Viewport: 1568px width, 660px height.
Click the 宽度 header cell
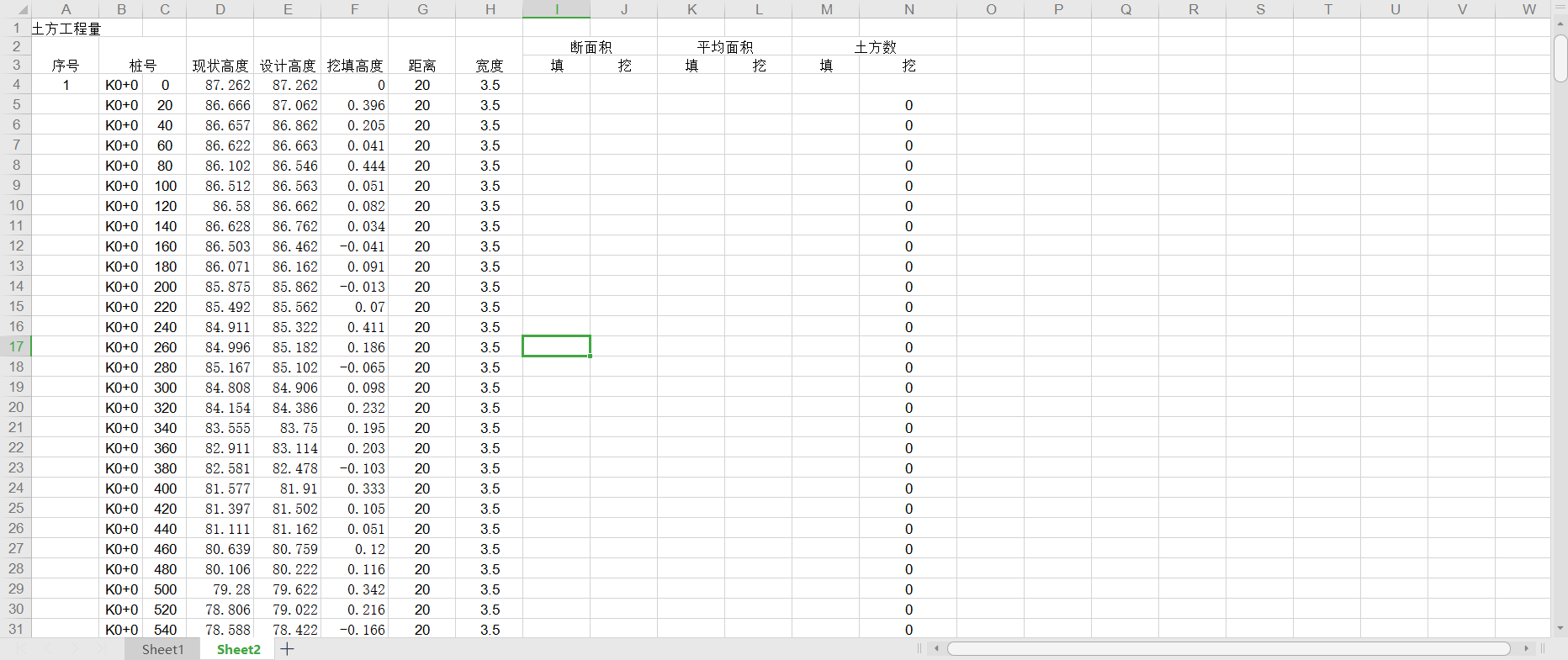(x=490, y=66)
